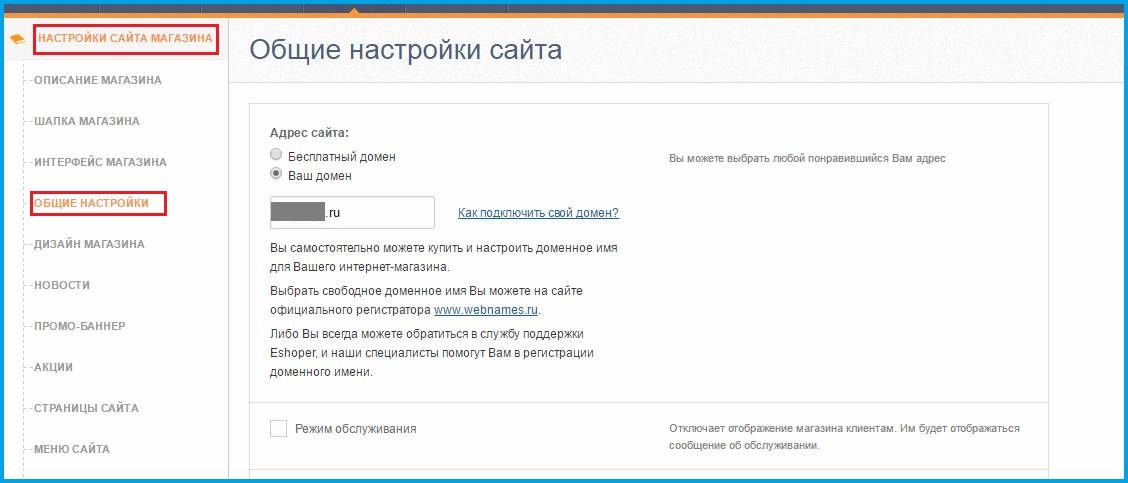Select Бесплатный домен radio option
This screenshot has height=483, width=1128.
tap(276, 155)
